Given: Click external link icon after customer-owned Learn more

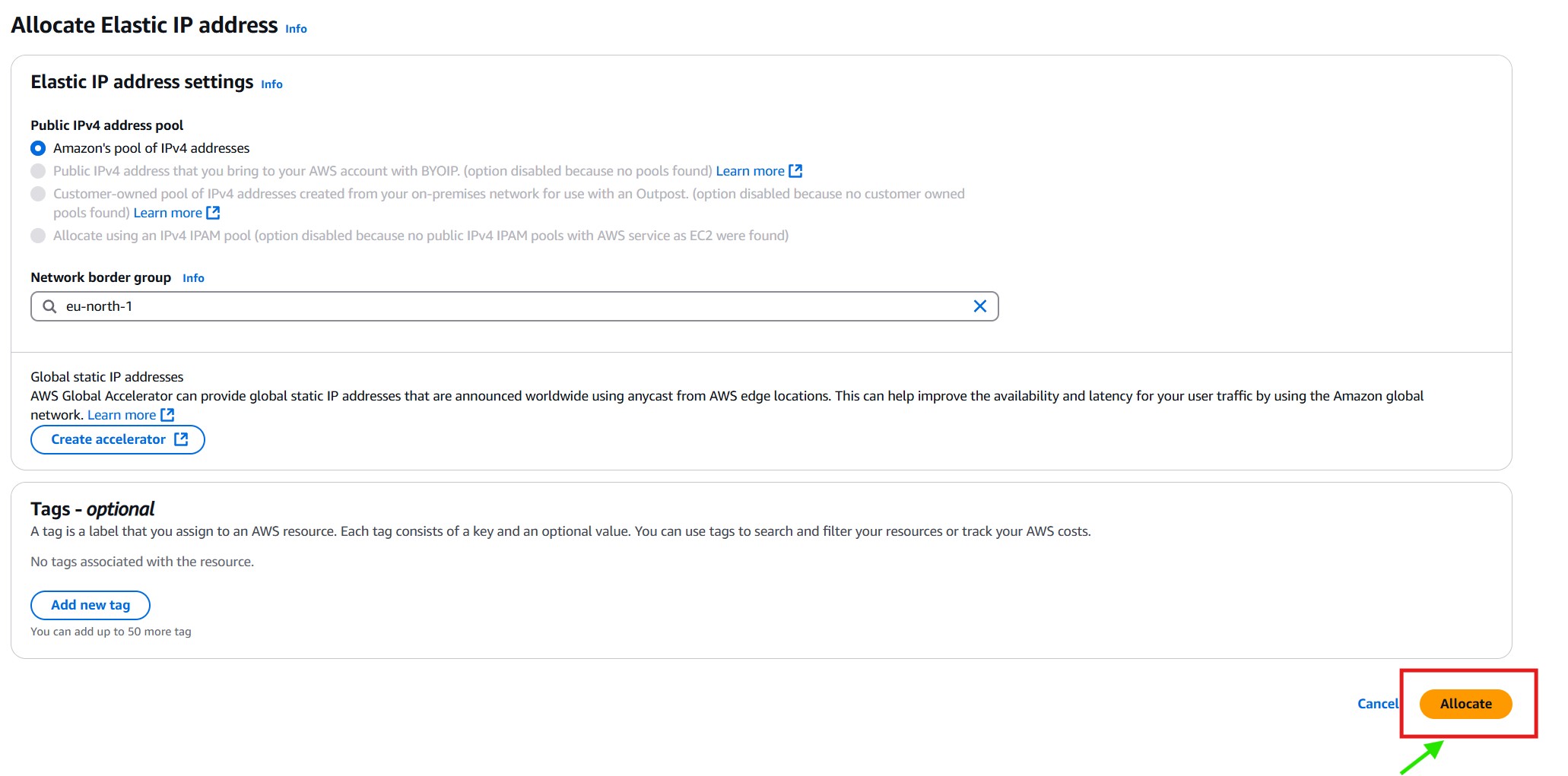Looking at the screenshot, I should [x=213, y=213].
